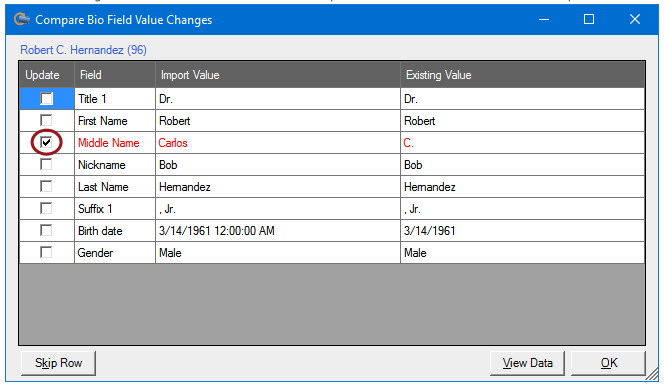
Task: Sort by the Field column header
Action: coord(115,75)
